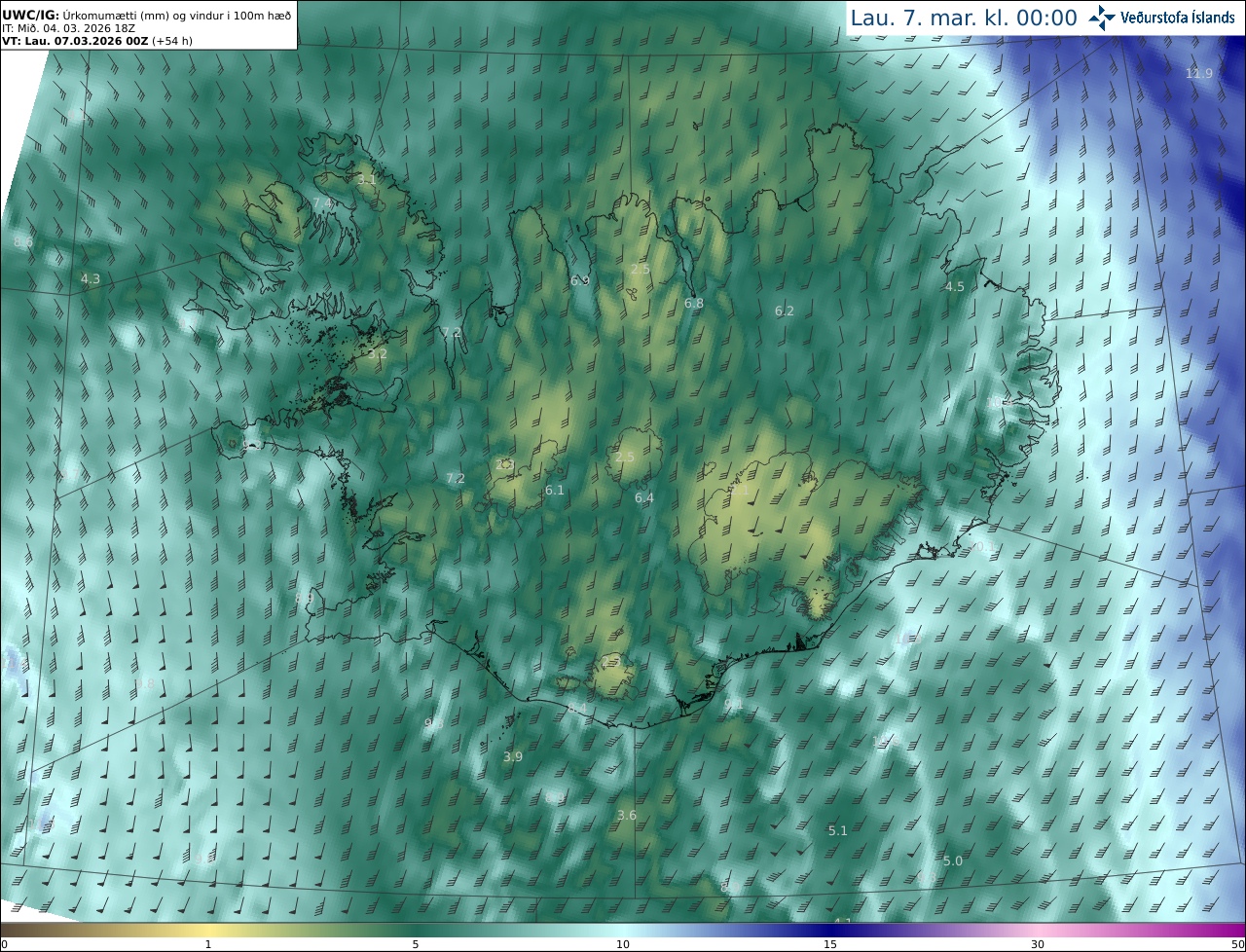Click the 7.4 value label

pyautogui.click(x=322, y=202)
